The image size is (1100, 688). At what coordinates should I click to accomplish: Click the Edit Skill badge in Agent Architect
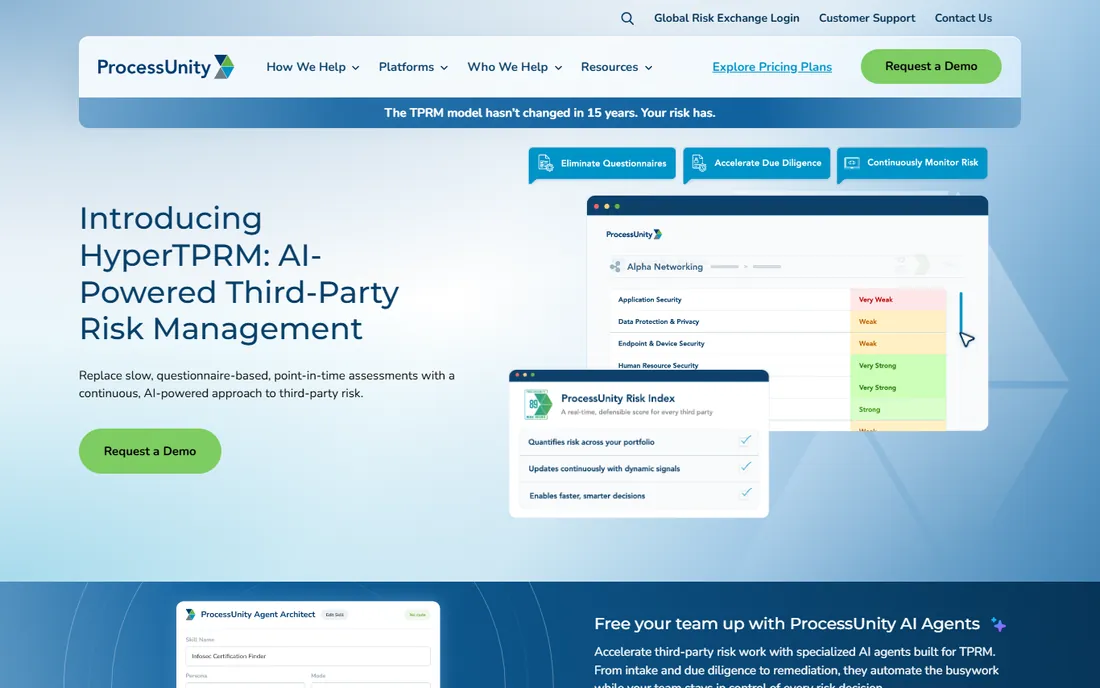(x=335, y=615)
